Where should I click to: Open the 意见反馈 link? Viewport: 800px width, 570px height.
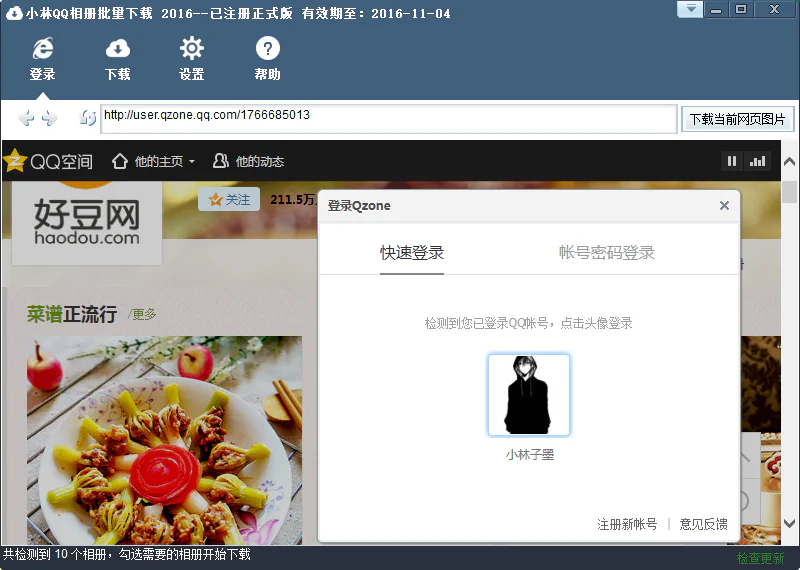coord(704,524)
